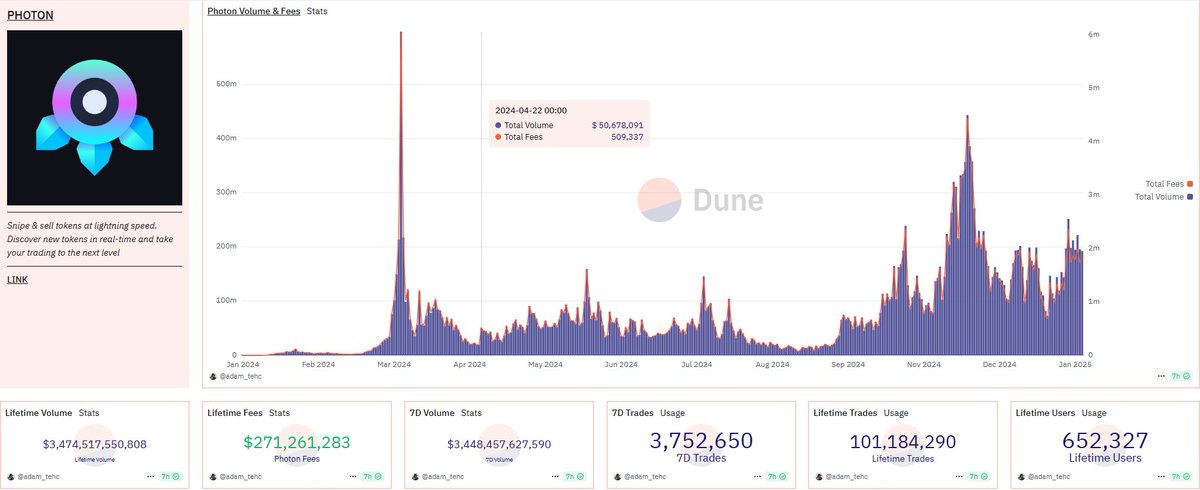
Task: Select the $3,448,457,627,590 value
Action: 499,443
